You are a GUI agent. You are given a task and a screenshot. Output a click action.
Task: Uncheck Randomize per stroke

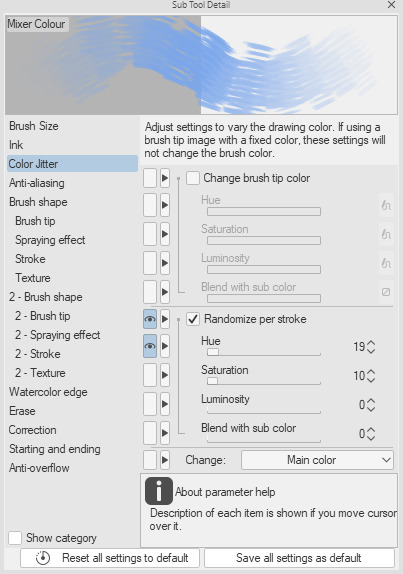193,319
